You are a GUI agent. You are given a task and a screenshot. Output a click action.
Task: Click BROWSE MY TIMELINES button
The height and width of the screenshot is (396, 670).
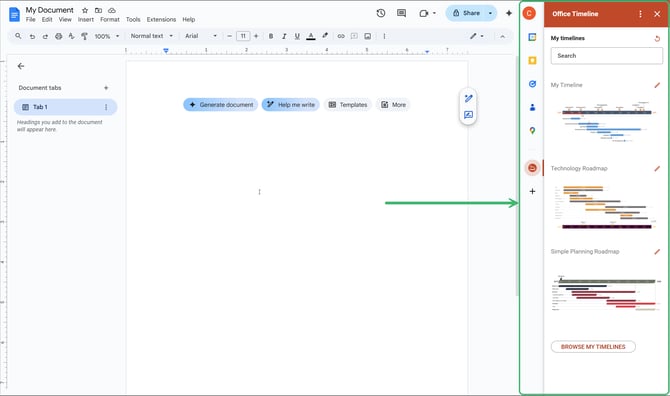point(593,346)
